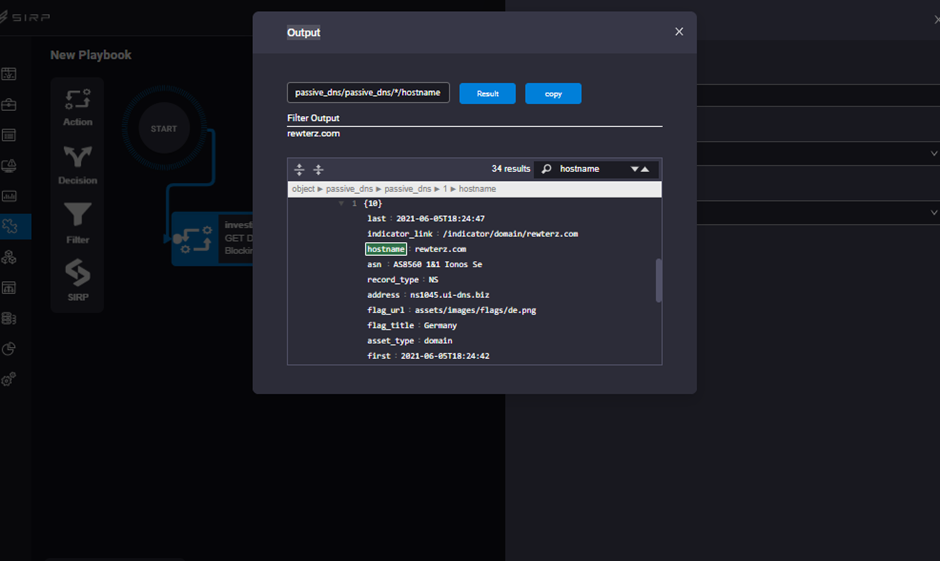Click the Result button

coord(487,94)
